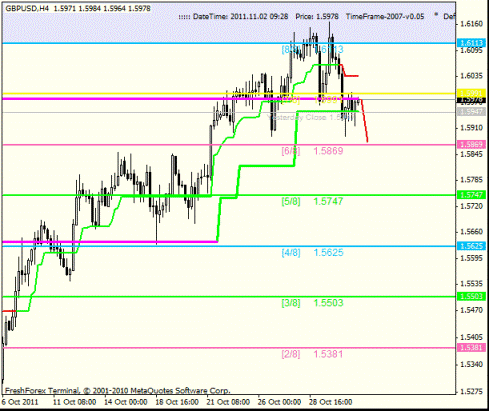Viewport: 489px width, 411px height.
Task: Click the 14 Oct 00:00 time axis label
Action: [126, 402]
